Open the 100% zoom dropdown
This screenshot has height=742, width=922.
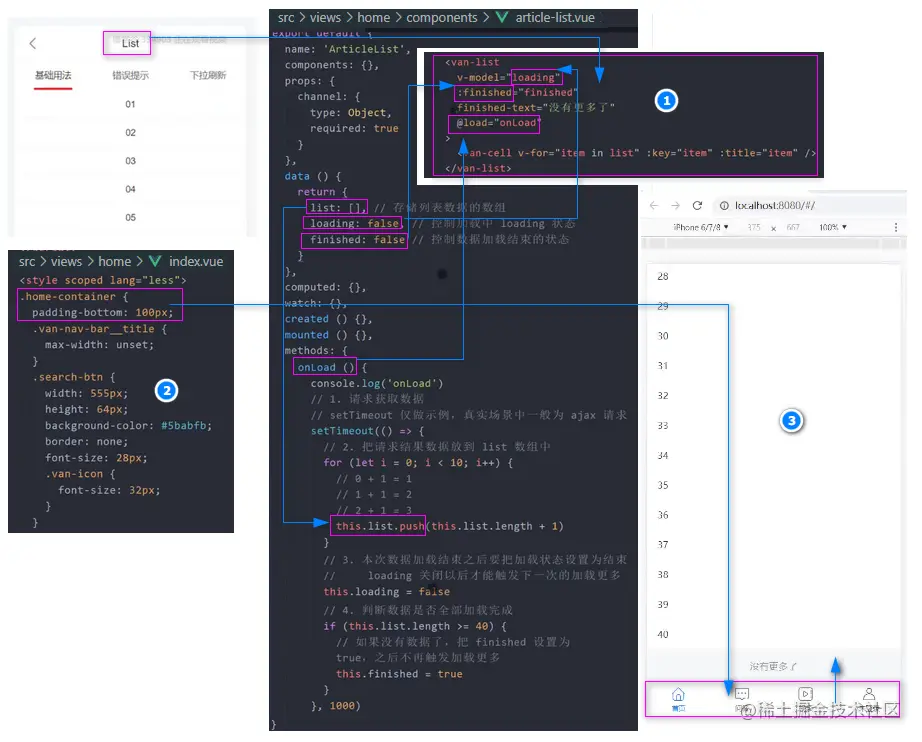click(x=833, y=227)
